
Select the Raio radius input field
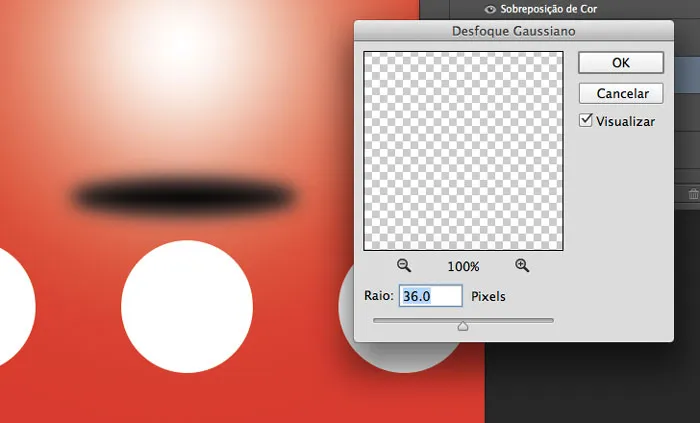pos(430,296)
